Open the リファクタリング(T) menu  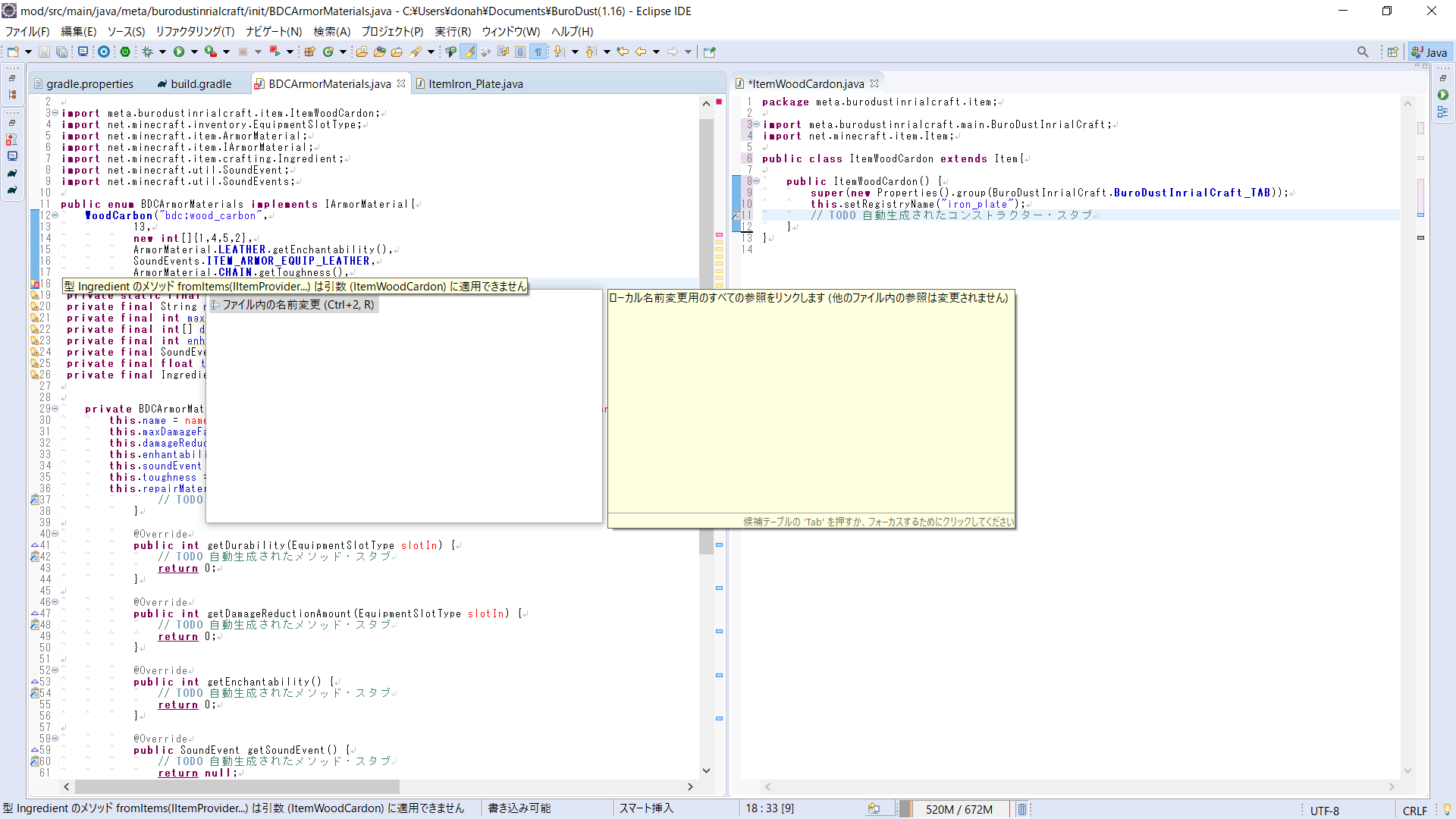coord(195,31)
